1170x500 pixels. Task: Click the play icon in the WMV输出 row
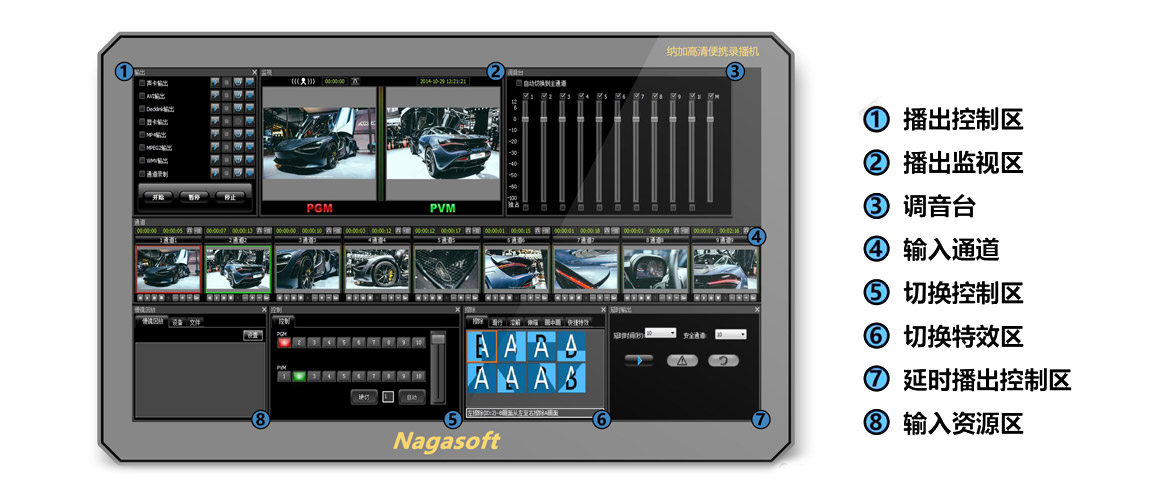[x=215, y=160]
